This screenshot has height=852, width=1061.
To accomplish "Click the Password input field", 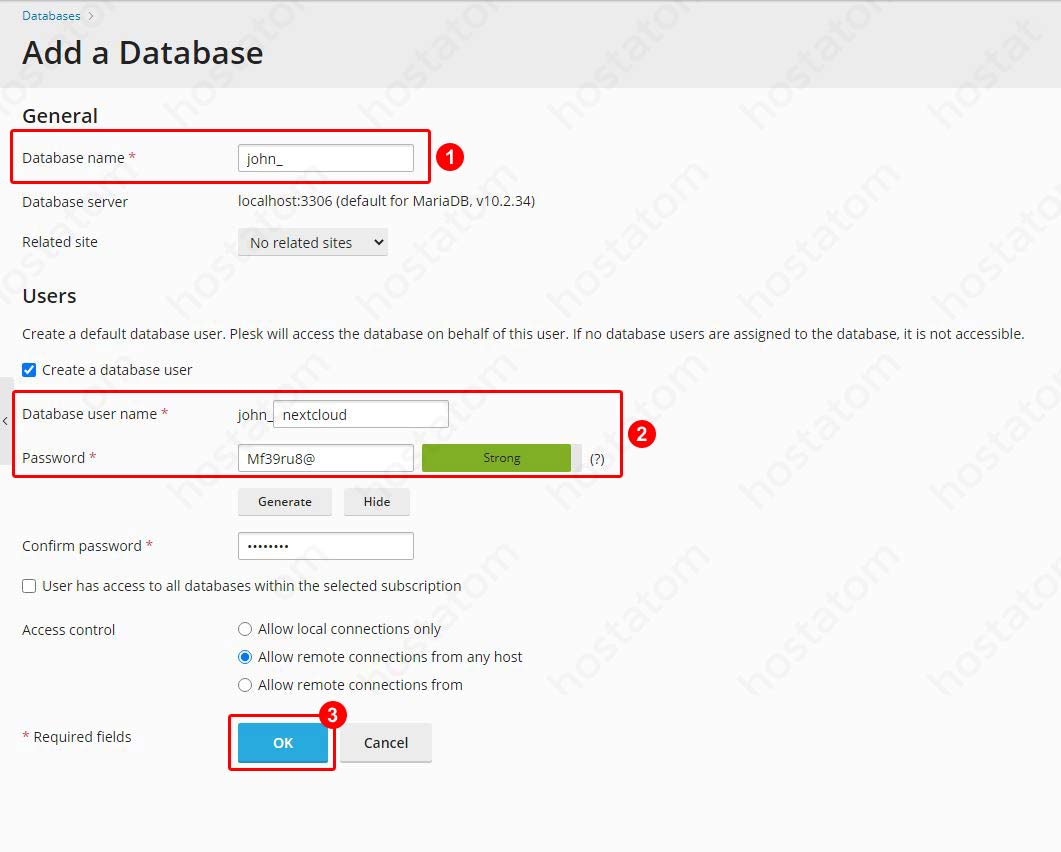I will coord(325,458).
